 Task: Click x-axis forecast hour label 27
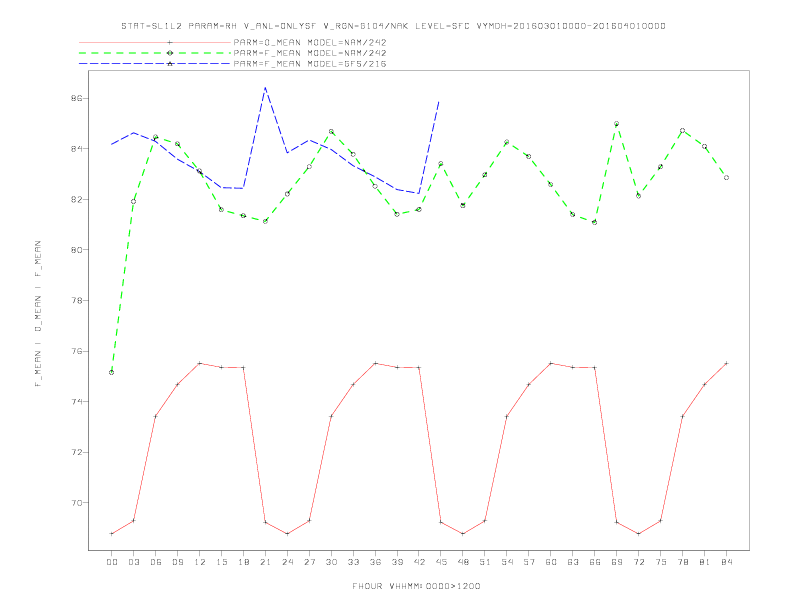pos(309,562)
